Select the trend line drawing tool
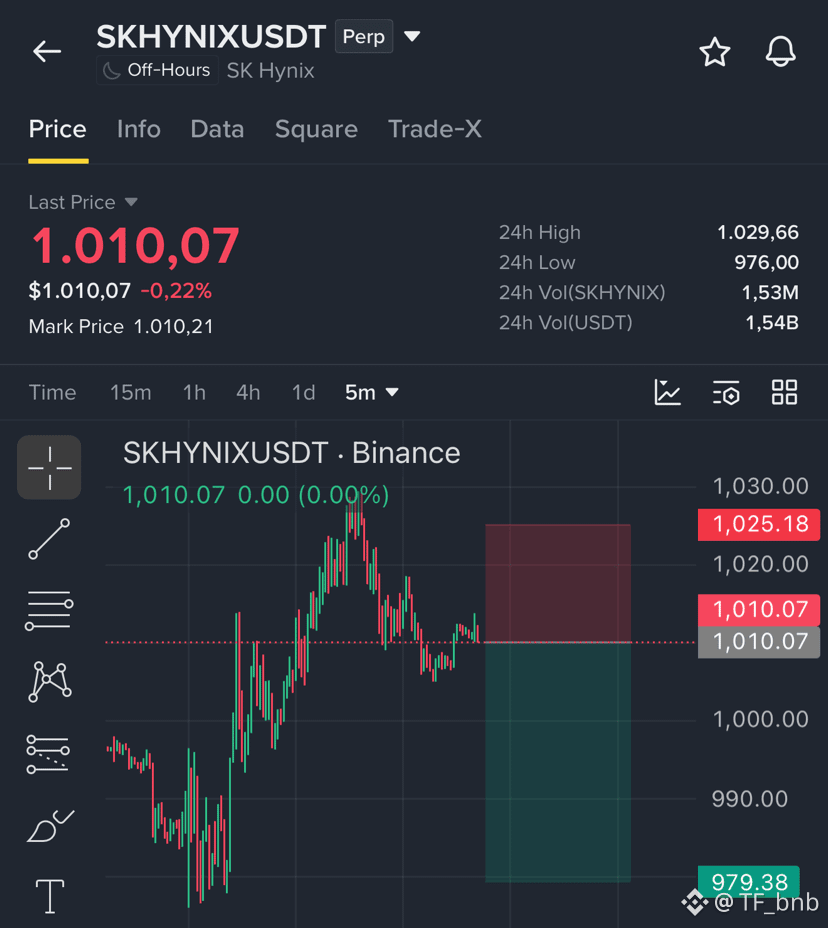This screenshot has height=928, width=828. point(49,539)
